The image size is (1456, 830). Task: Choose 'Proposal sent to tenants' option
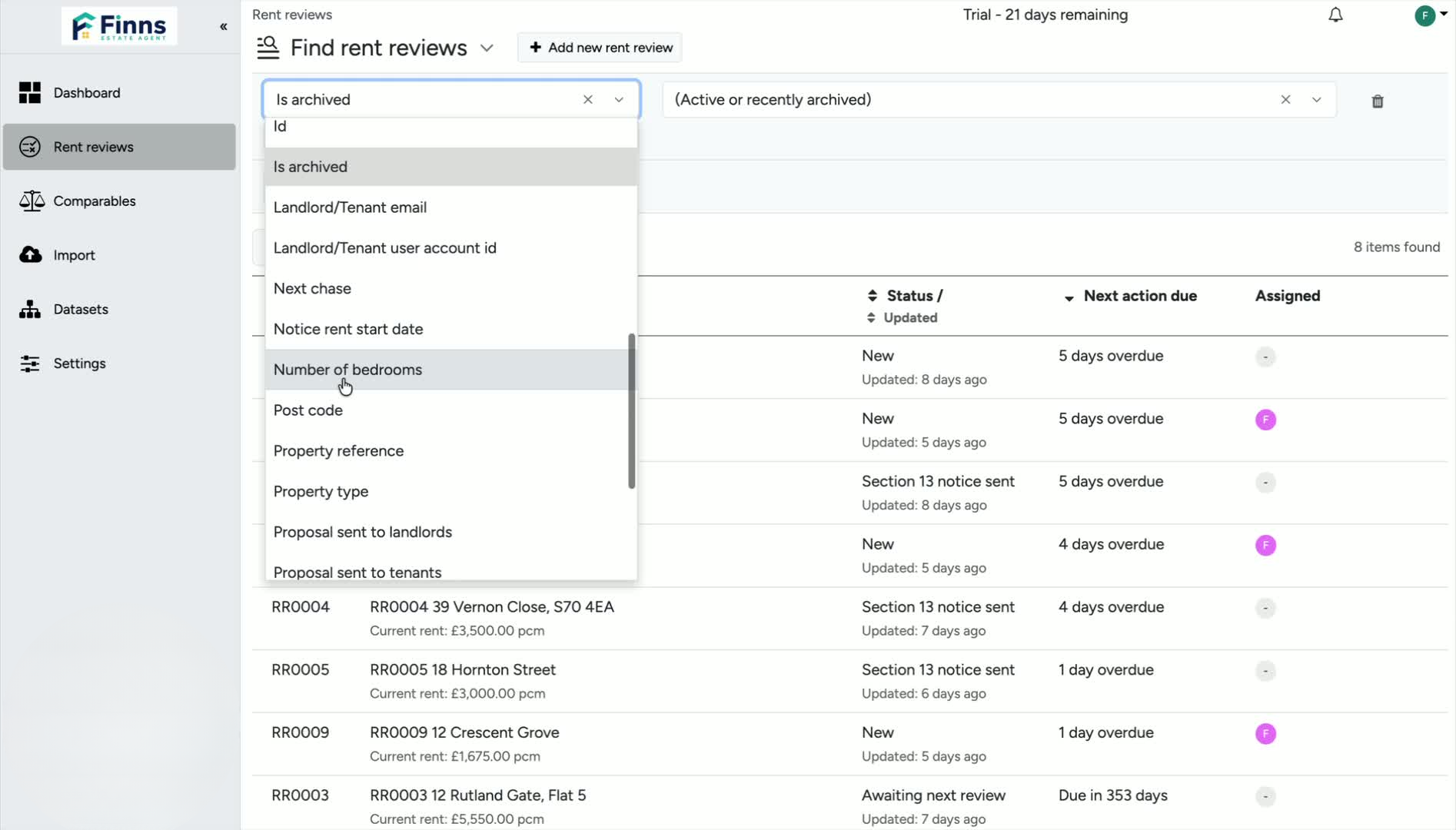[x=451, y=569]
